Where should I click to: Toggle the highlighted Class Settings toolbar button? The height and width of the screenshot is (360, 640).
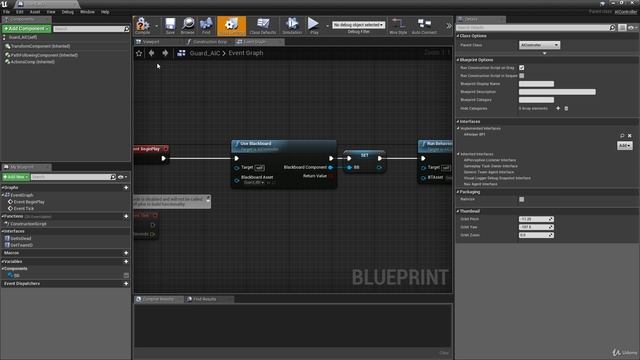pyautogui.click(x=231, y=25)
